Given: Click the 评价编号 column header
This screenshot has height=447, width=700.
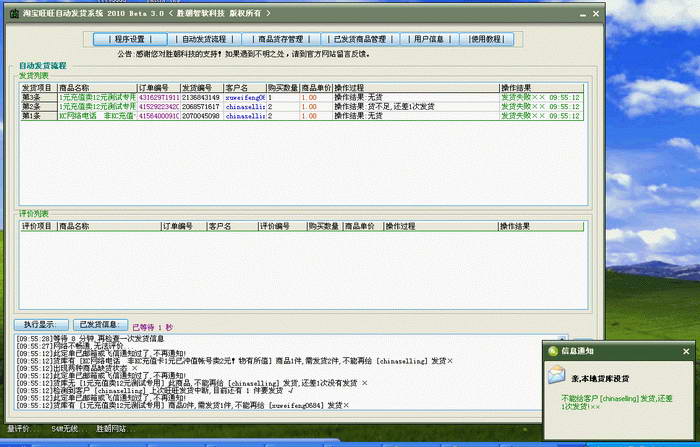Looking at the screenshot, I should click(x=282, y=226).
